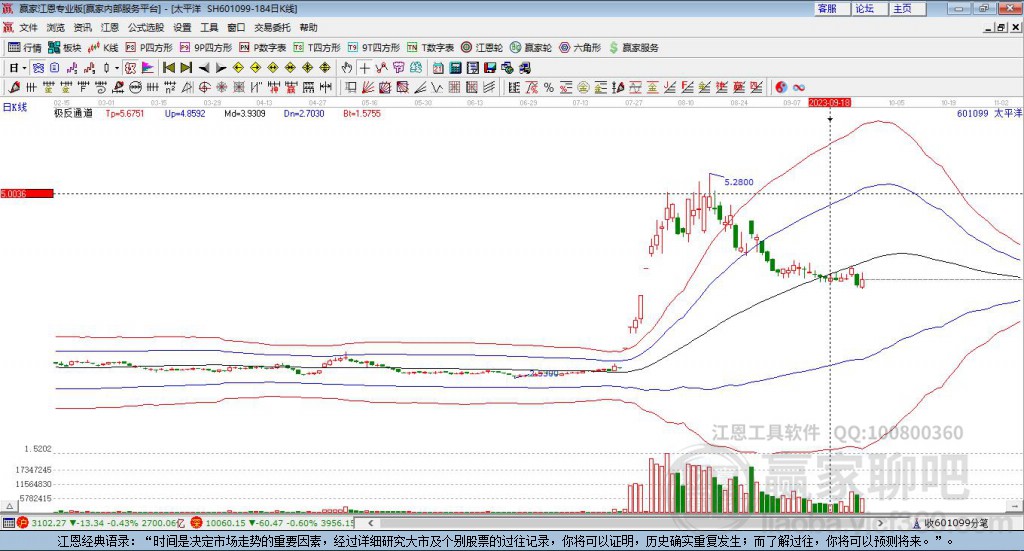Click the percent sign drawing tool
1024x551 pixels.
(549, 87)
